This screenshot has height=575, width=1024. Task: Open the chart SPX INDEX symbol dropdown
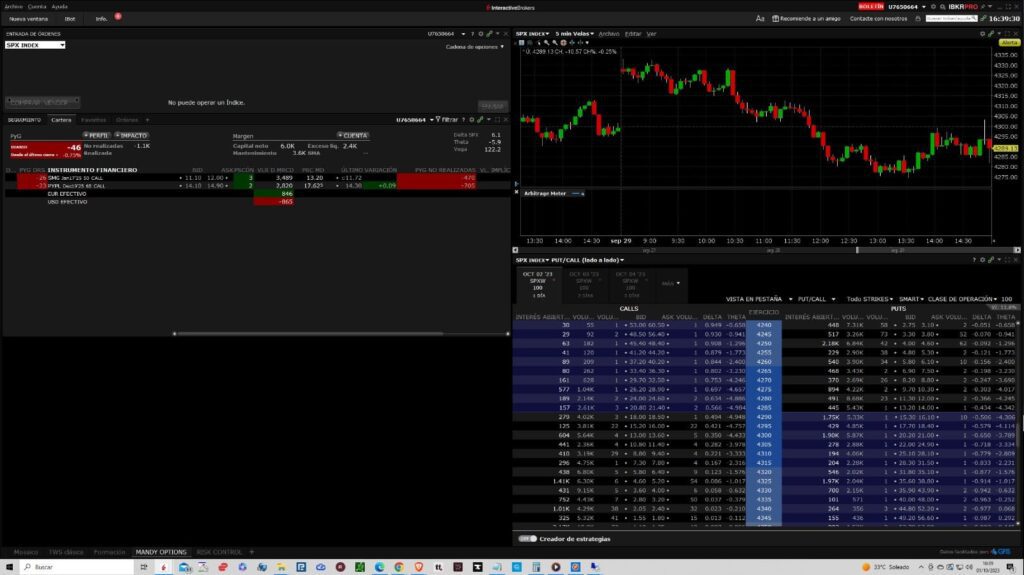coord(532,34)
